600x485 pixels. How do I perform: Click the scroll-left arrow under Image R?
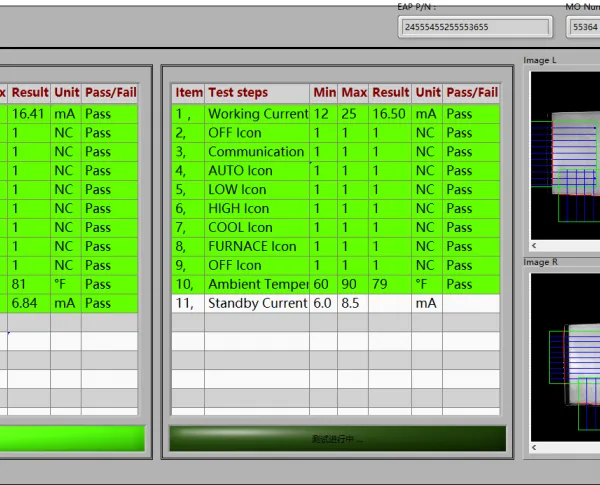[534, 447]
